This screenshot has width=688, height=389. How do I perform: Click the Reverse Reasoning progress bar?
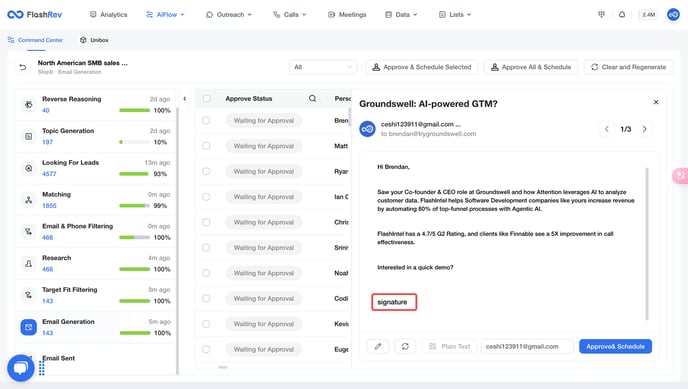(x=134, y=111)
